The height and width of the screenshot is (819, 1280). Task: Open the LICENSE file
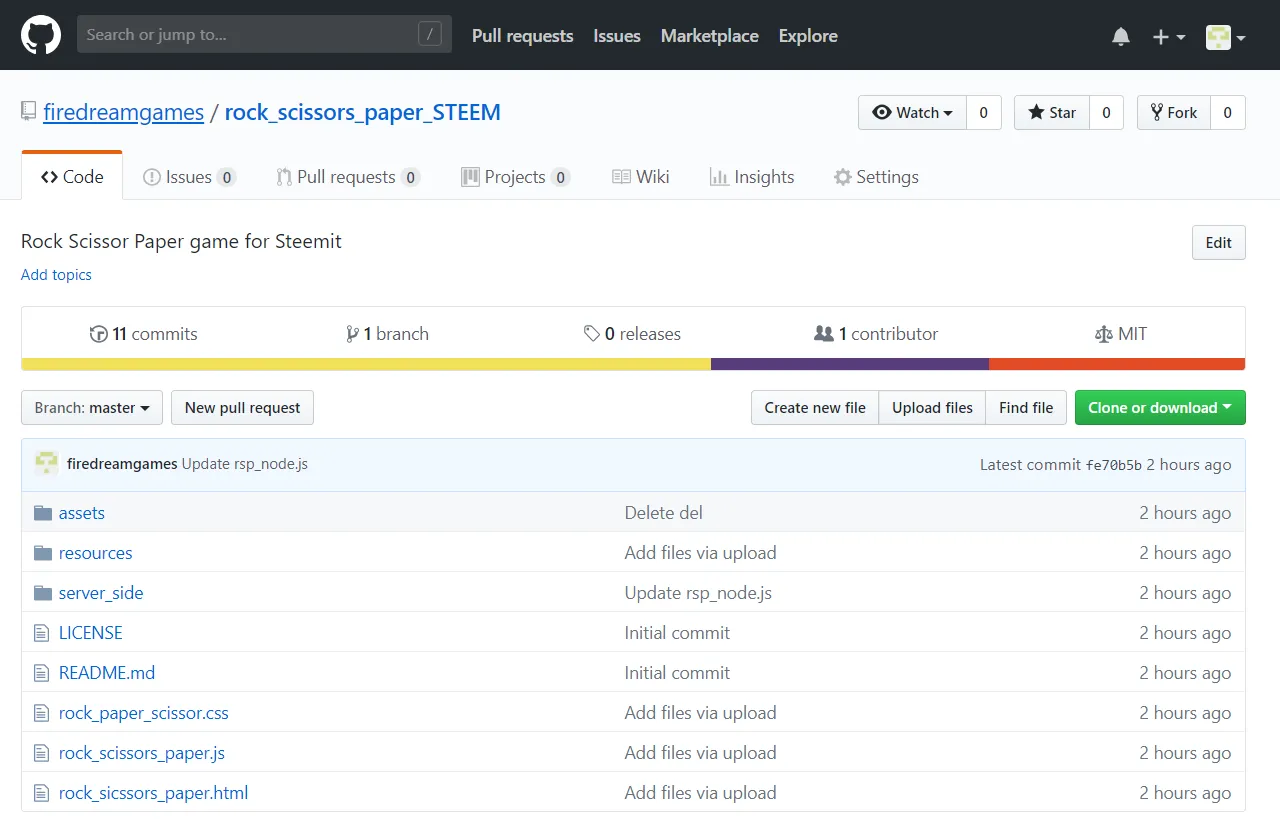(91, 633)
